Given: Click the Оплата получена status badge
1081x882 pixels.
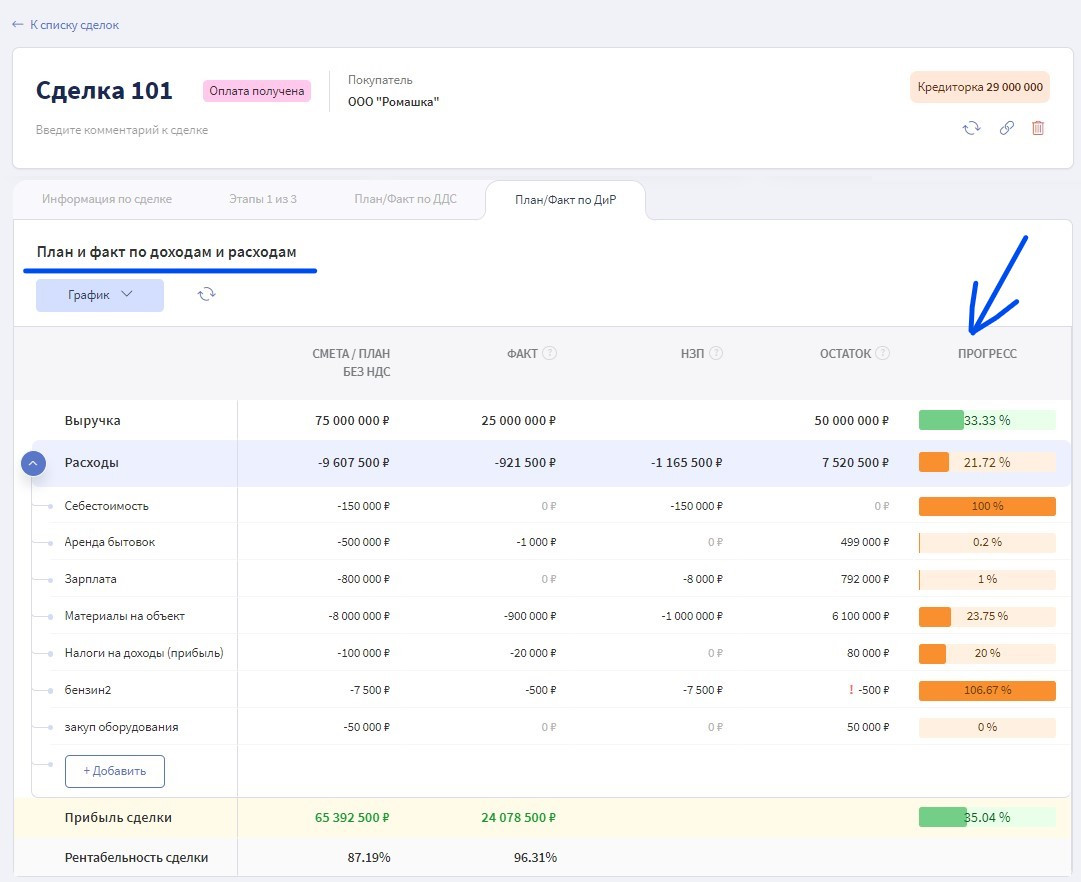Looking at the screenshot, I should (x=257, y=91).
